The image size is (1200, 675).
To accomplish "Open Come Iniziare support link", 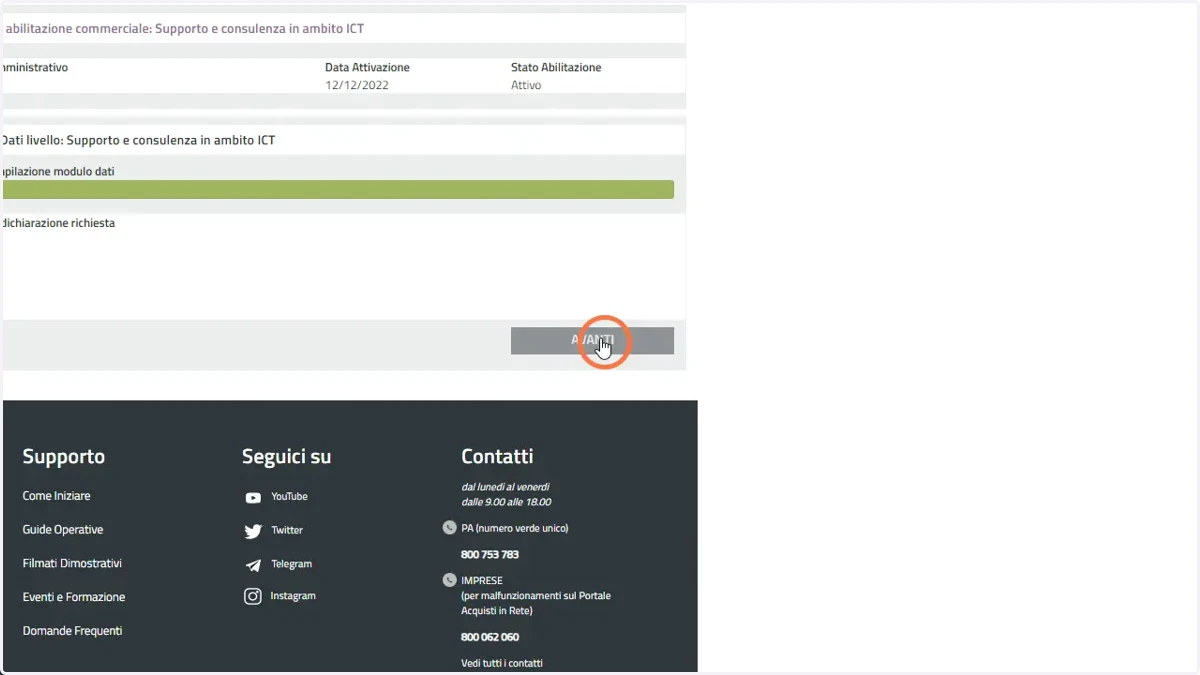I will click(56, 496).
